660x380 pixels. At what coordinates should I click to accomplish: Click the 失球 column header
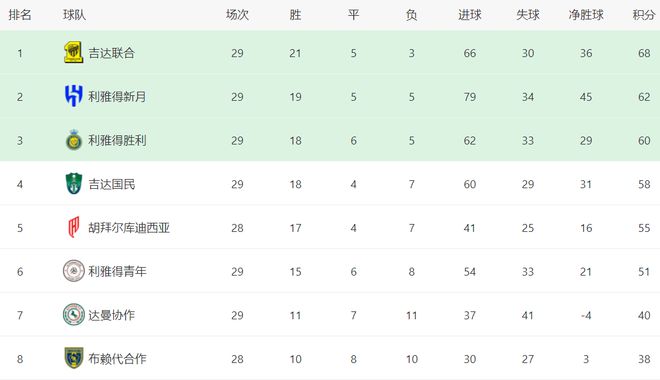click(528, 15)
